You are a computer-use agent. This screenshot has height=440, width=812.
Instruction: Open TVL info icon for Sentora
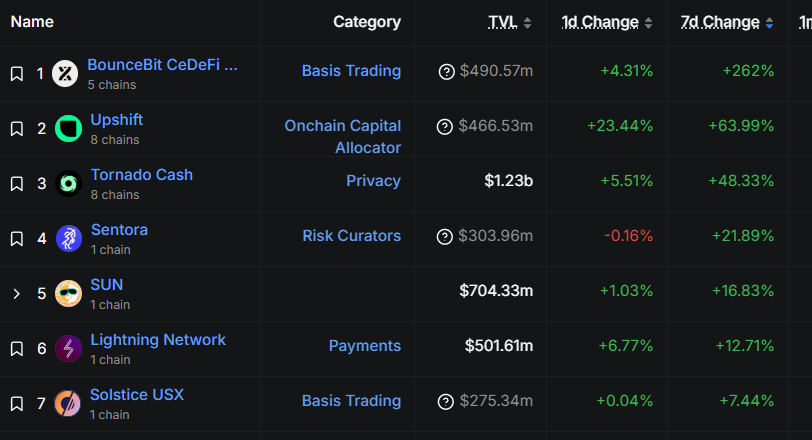445,237
